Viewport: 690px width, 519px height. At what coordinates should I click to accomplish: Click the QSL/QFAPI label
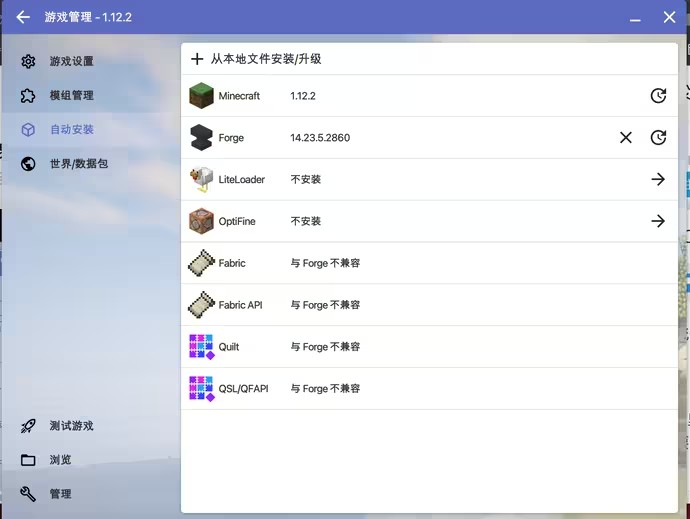(x=243, y=389)
